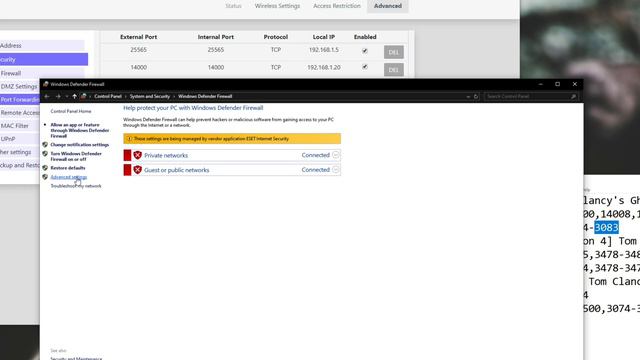Open Troubleshoot my network link

pos(76,186)
